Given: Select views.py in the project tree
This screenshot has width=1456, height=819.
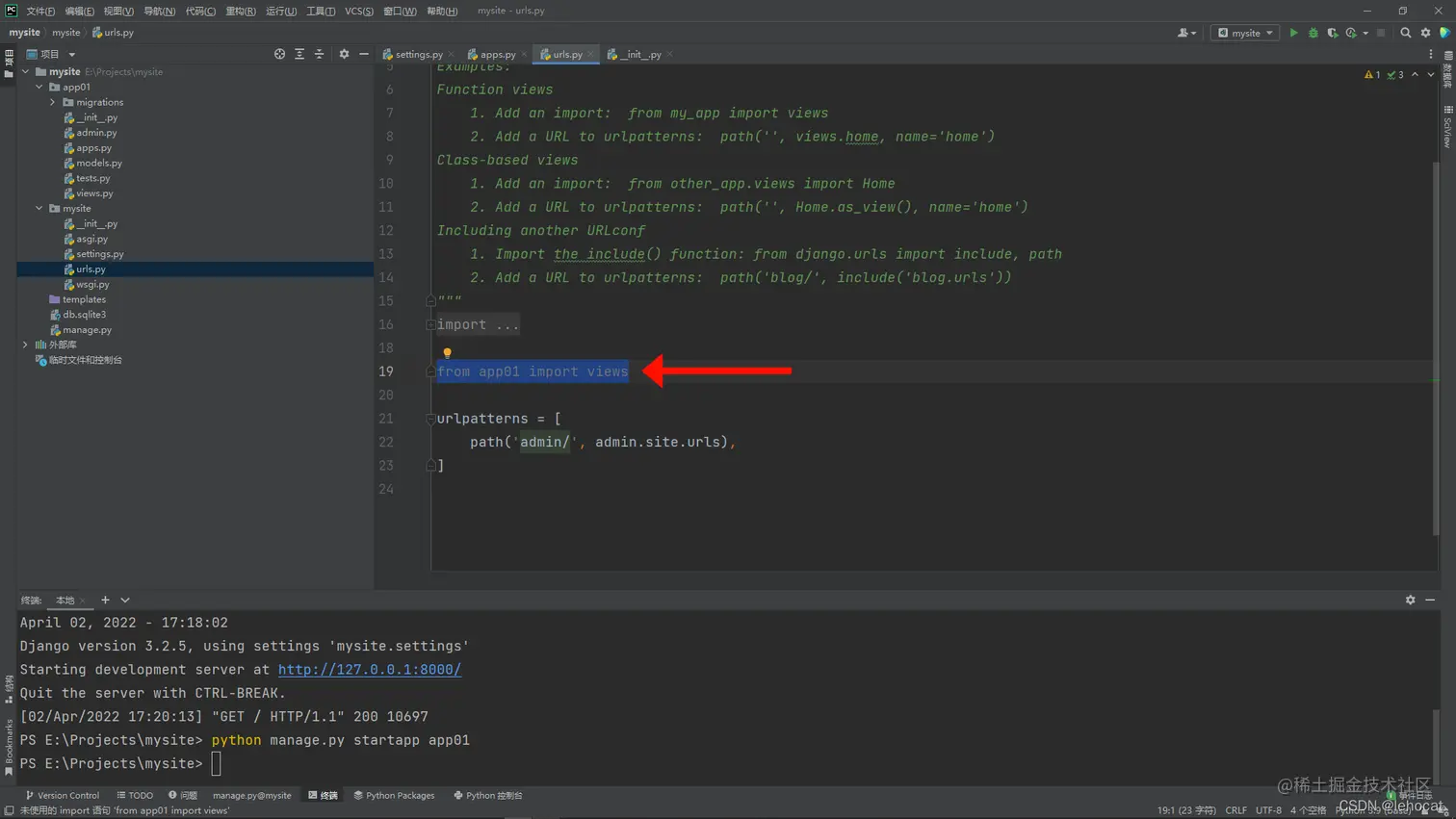Looking at the screenshot, I should coord(94,192).
